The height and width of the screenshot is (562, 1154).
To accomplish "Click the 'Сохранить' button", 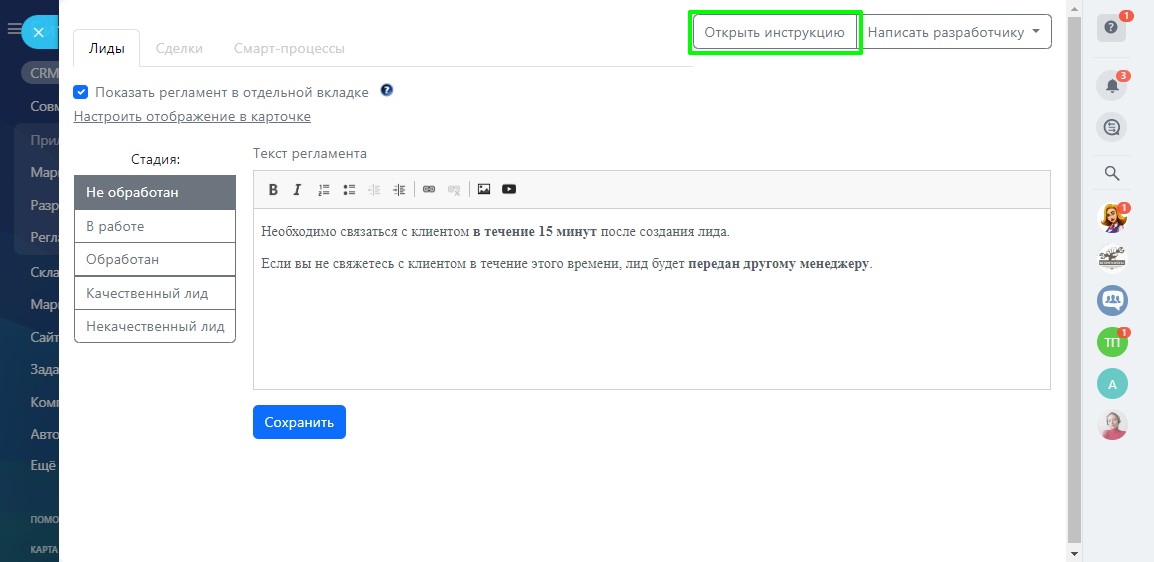I will click(x=299, y=422).
